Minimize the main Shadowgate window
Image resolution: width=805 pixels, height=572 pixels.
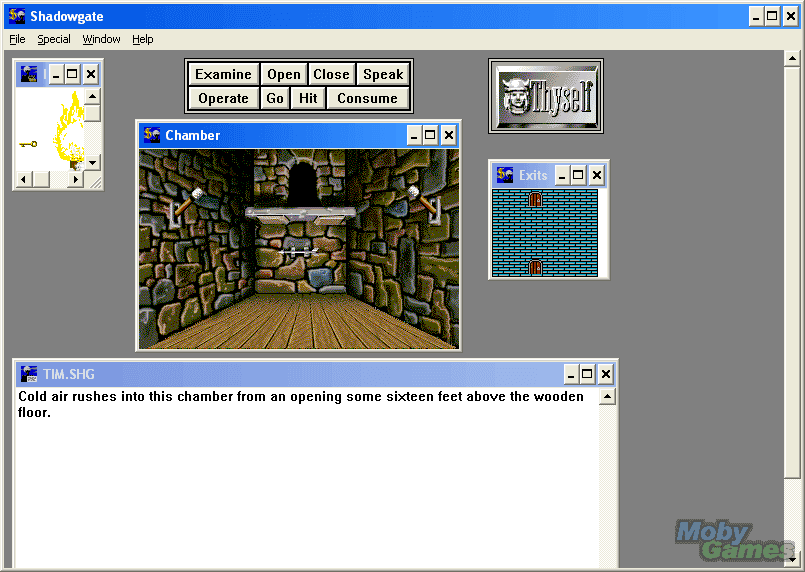756,16
